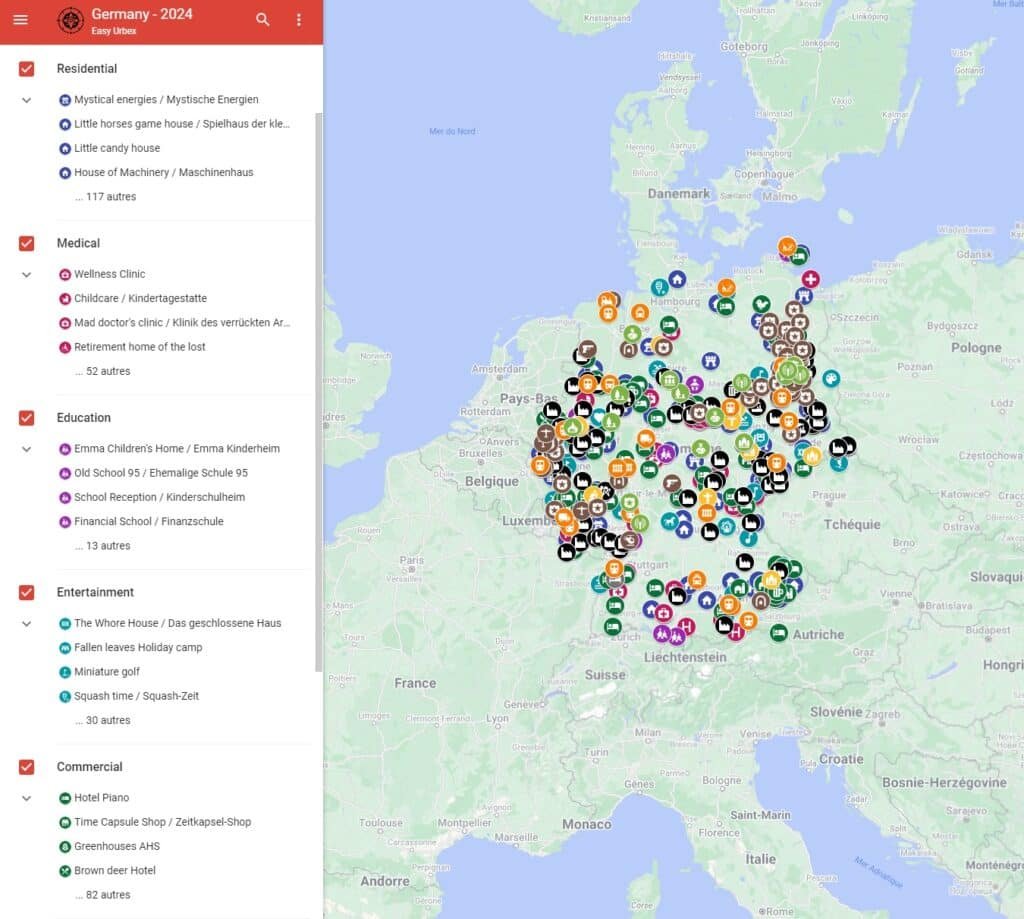Click the sidebar scrollbar track
This screenshot has height=919, width=1024.
coord(318,300)
